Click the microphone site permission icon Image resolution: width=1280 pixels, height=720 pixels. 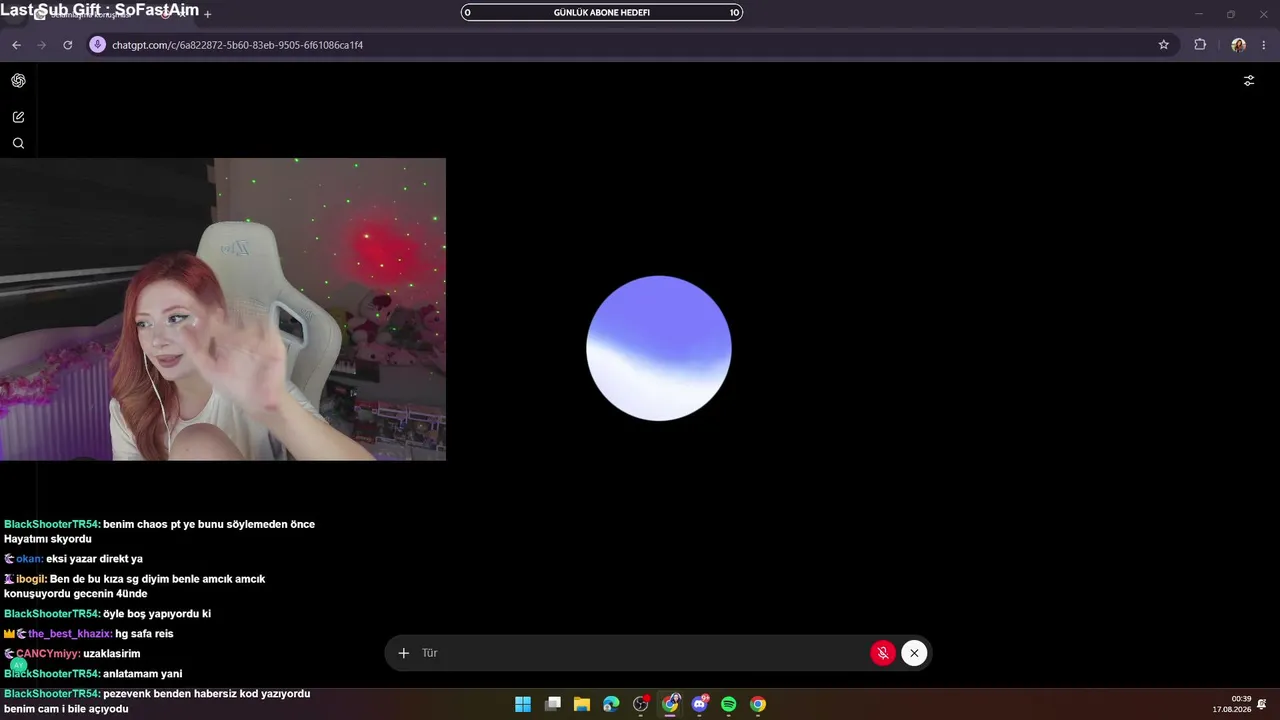point(97,45)
